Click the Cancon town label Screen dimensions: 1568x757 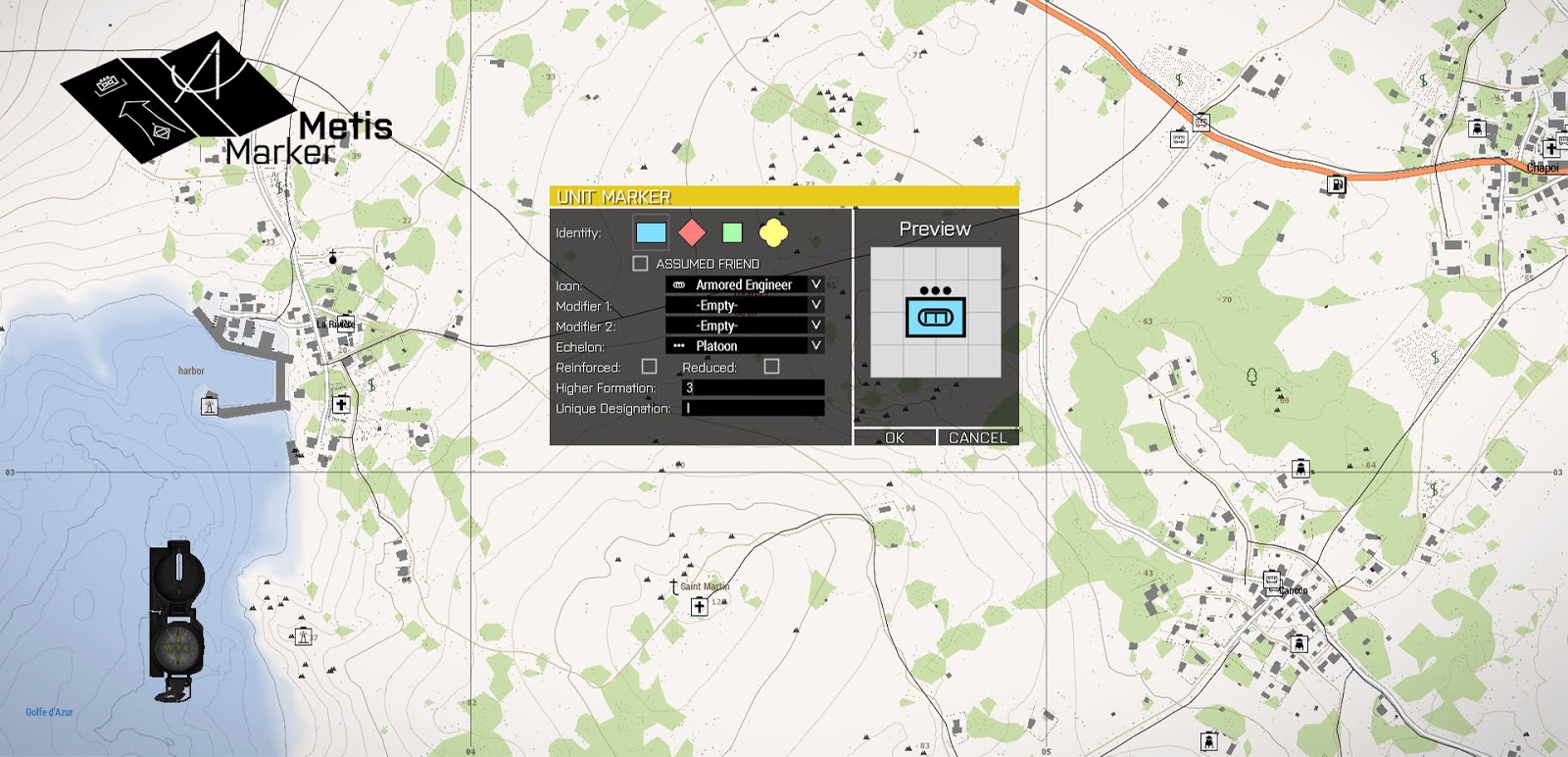tap(1294, 590)
